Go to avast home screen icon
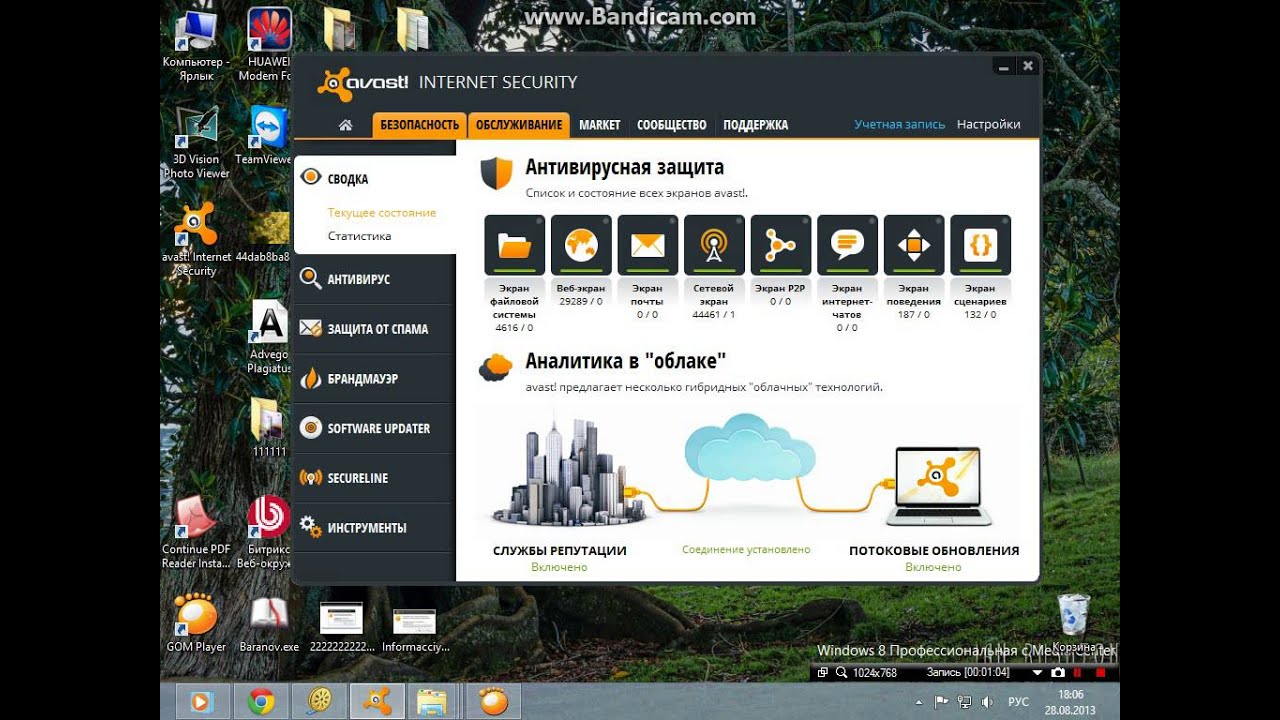1280x720 pixels. tap(346, 125)
